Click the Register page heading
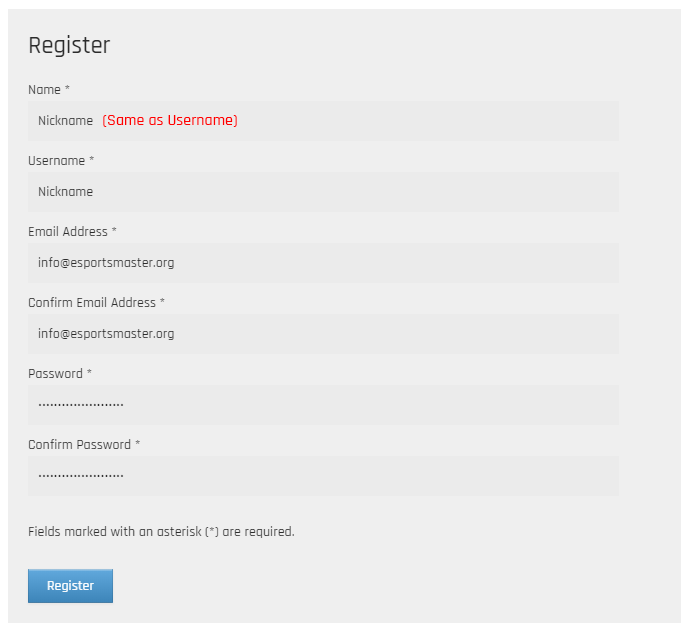The height and width of the screenshot is (635, 692). (69, 45)
